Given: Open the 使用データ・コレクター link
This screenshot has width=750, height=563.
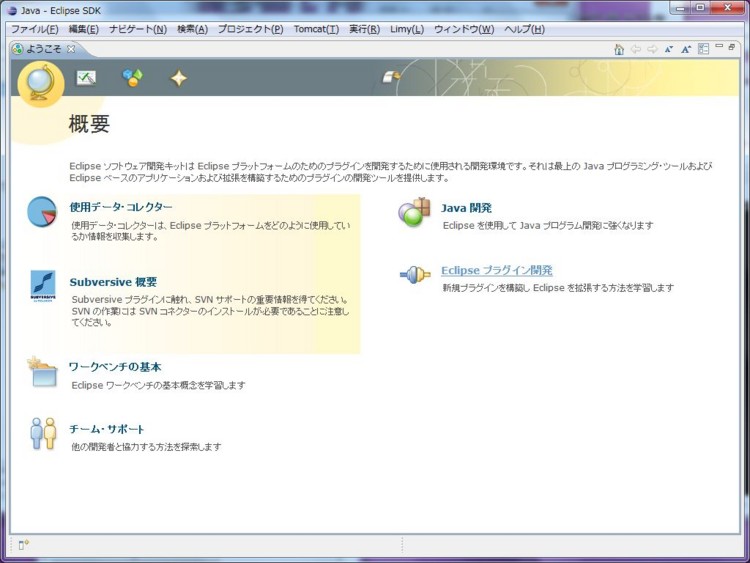Looking at the screenshot, I should click(x=121, y=207).
